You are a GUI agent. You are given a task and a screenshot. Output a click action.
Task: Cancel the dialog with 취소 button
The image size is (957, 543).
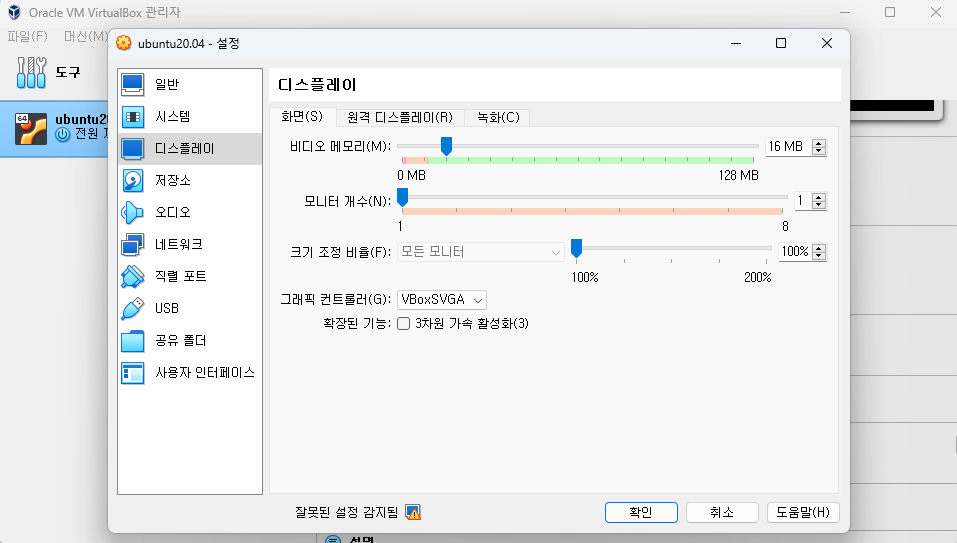(x=722, y=512)
